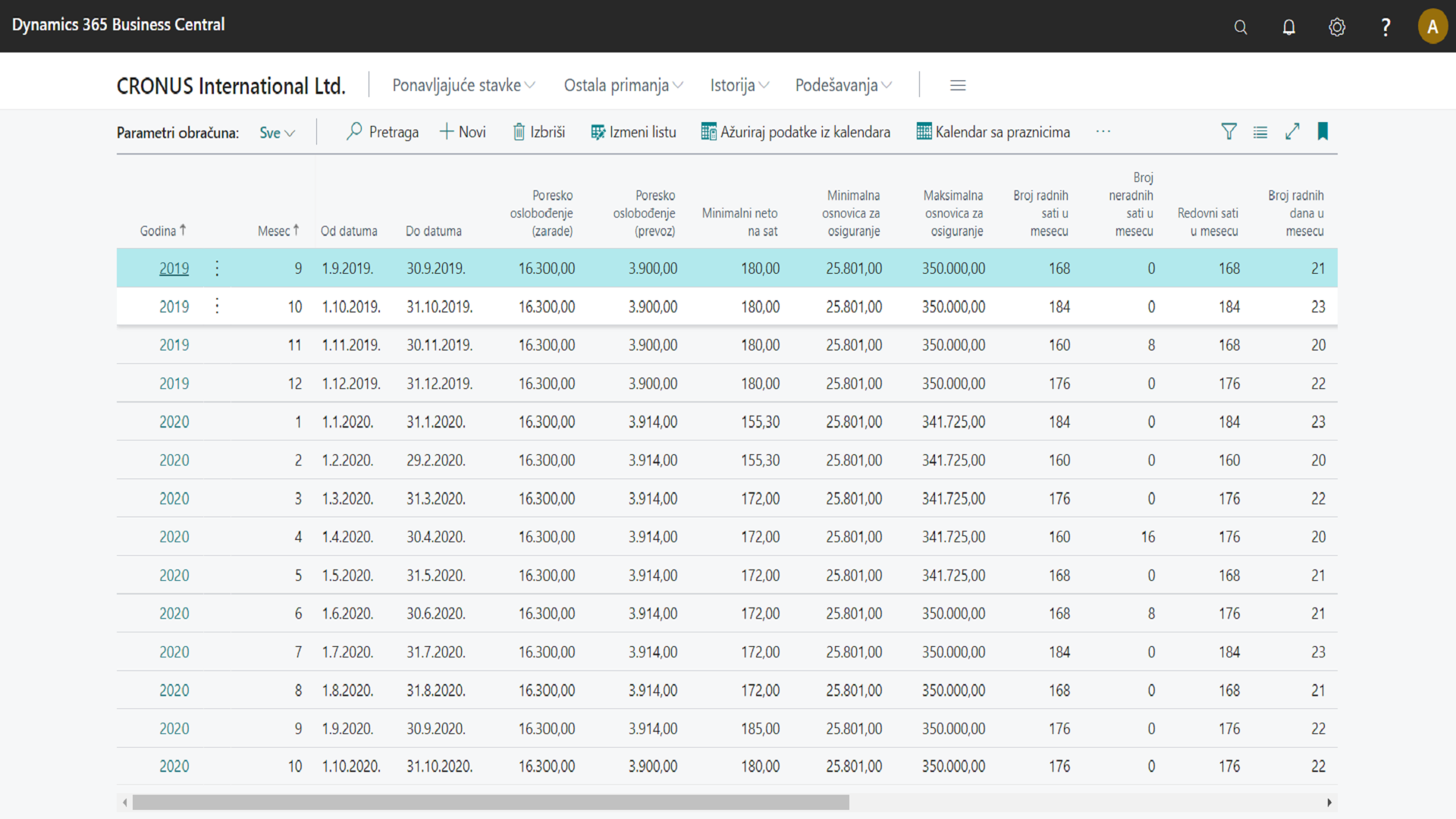Open the Podešavanja menu
The image size is (1456, 819).
[x=843, y=86]
